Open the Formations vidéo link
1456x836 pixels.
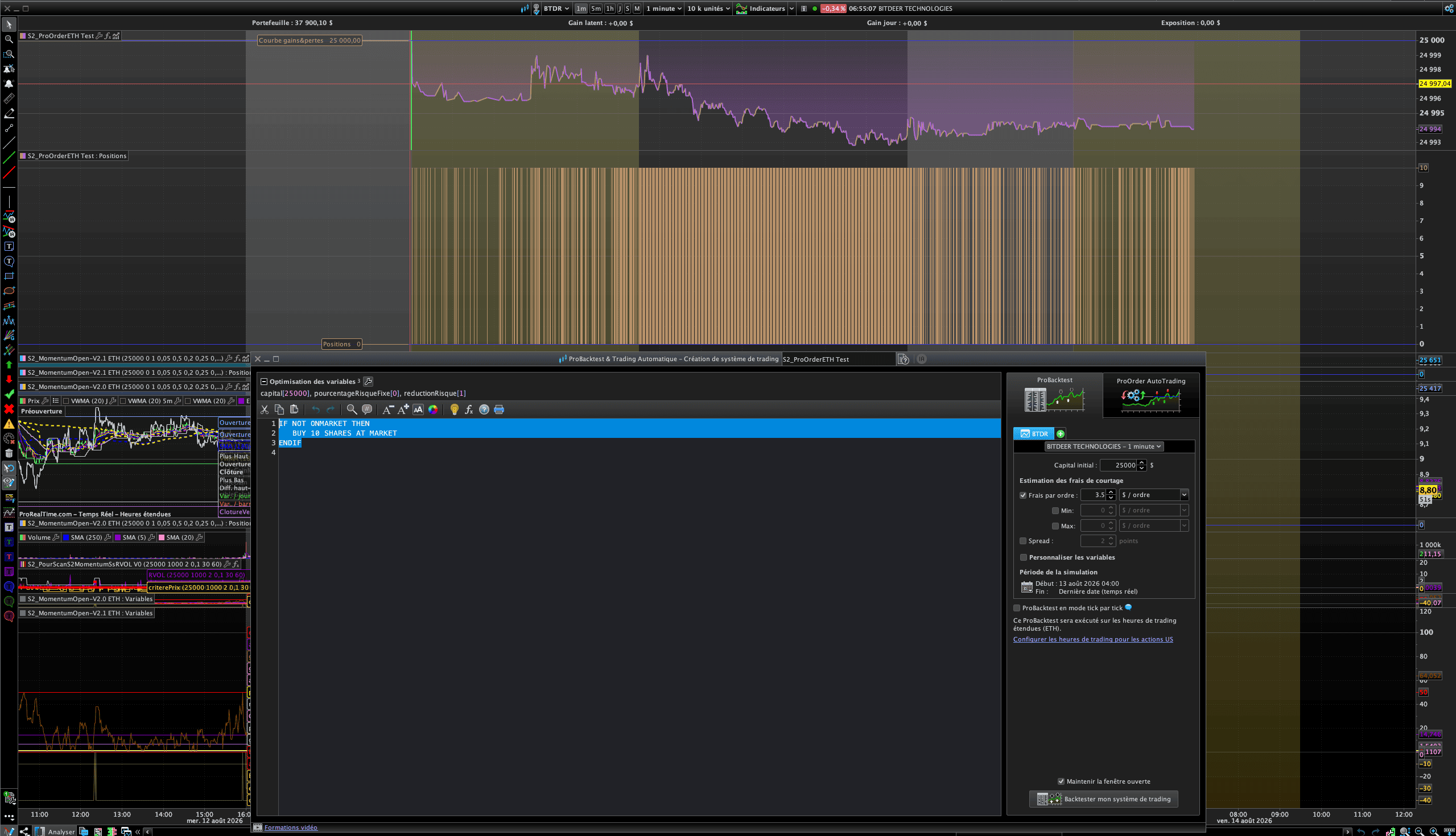point(291,828)
